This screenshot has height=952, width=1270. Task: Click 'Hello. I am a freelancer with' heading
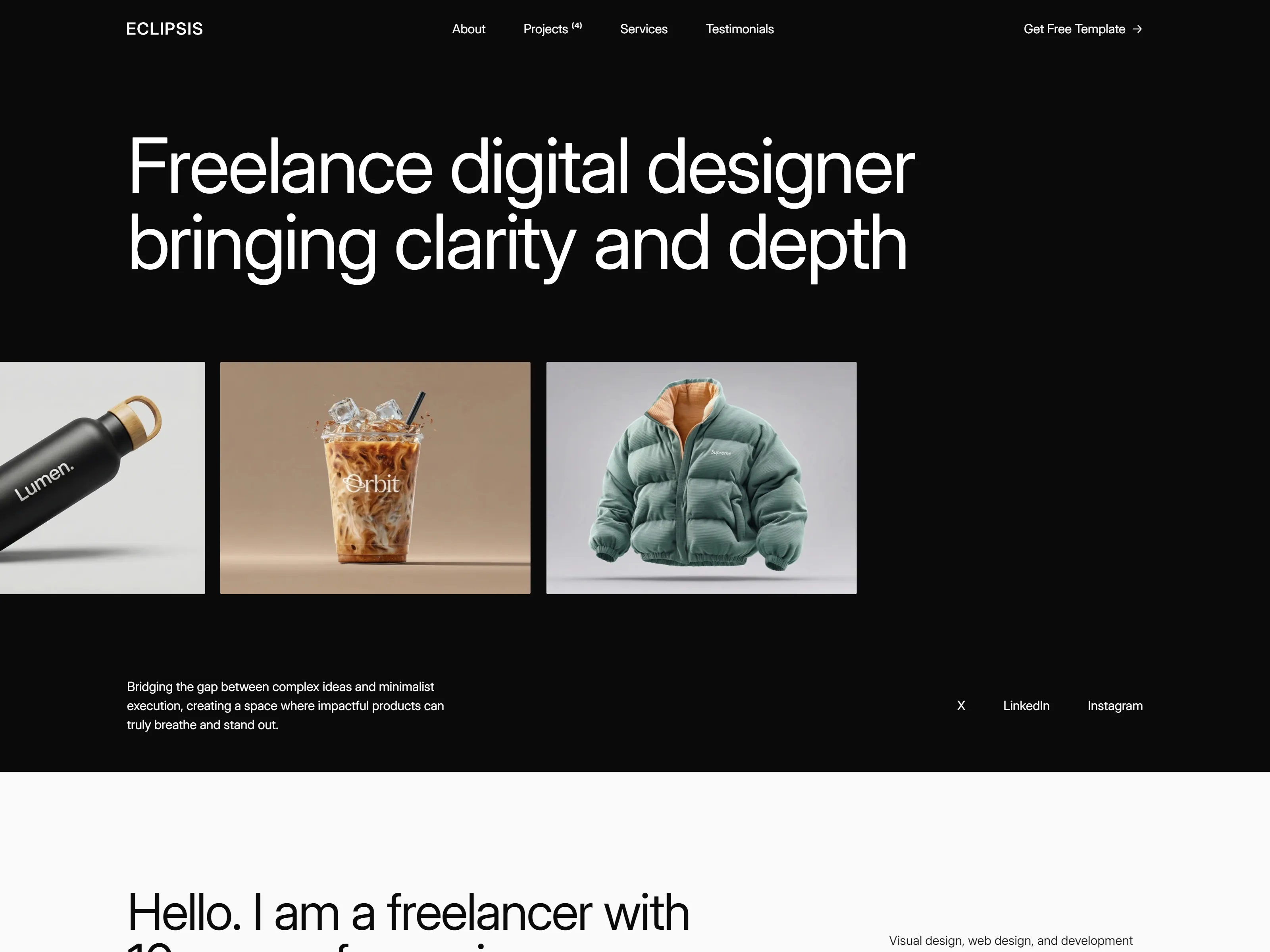[x=408, y=912]
